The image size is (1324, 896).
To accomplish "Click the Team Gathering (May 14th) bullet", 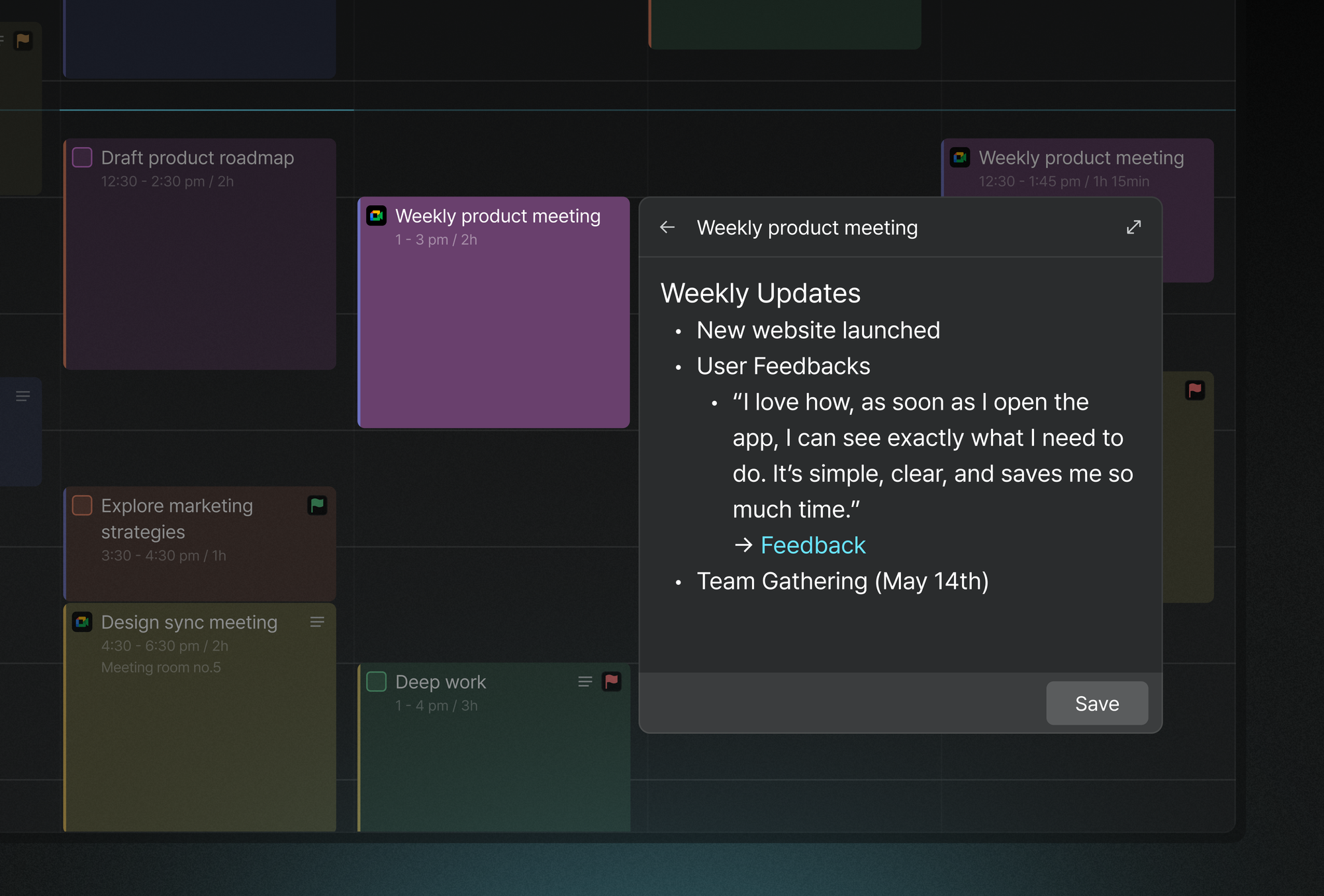I will (843, 581).
